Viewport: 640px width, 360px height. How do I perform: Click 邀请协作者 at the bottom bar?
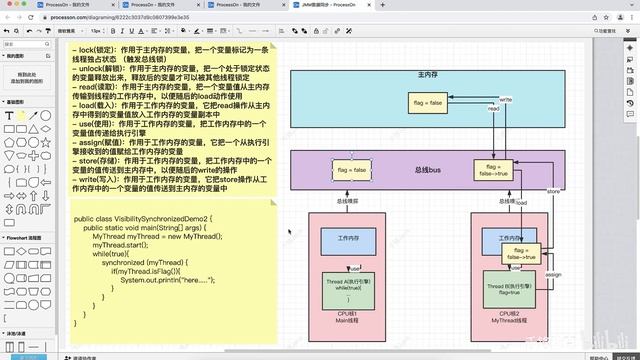80,358
